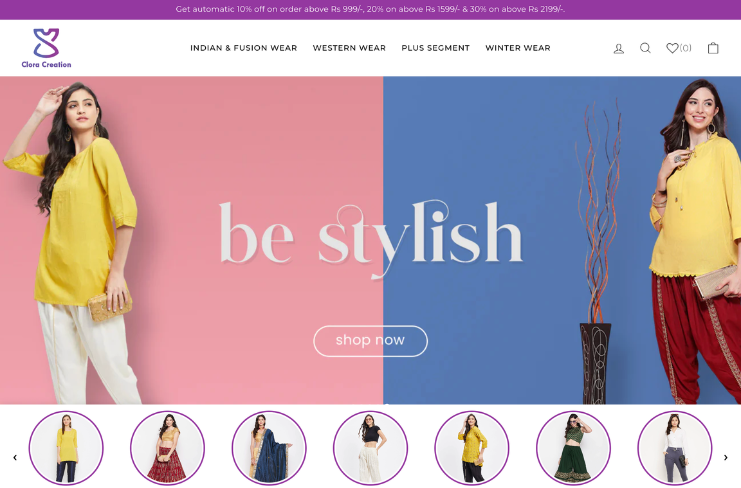Select the yellow kurti circle thumbnail

pyautogui.click(x=66, y=448)
